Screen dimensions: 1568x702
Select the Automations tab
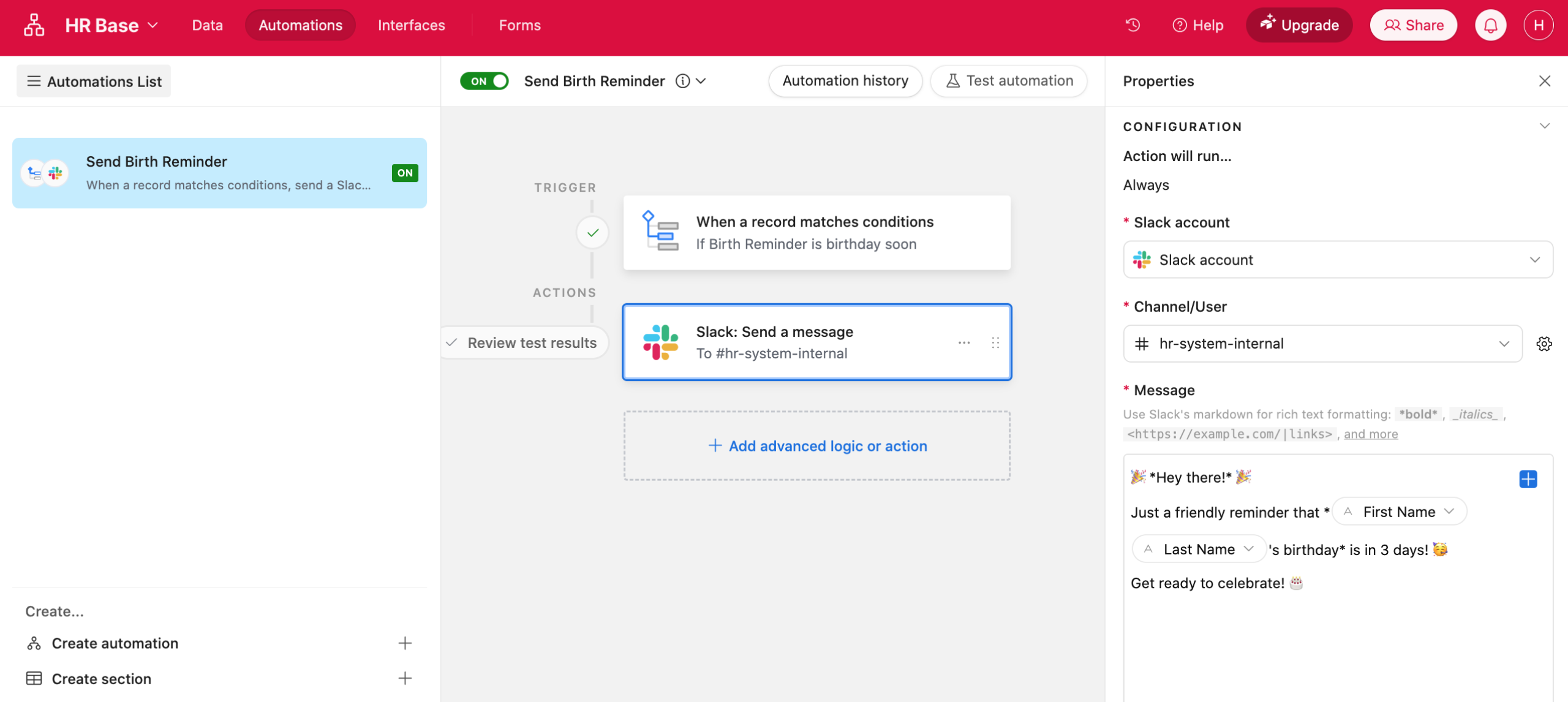pos(300,25)
